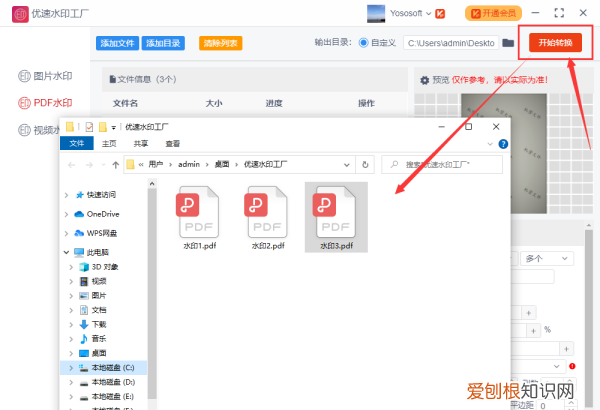Viewport: 600px width, 410px height.
Task: Click the Explorer quick access properties icon
Action: coord(89,127)
